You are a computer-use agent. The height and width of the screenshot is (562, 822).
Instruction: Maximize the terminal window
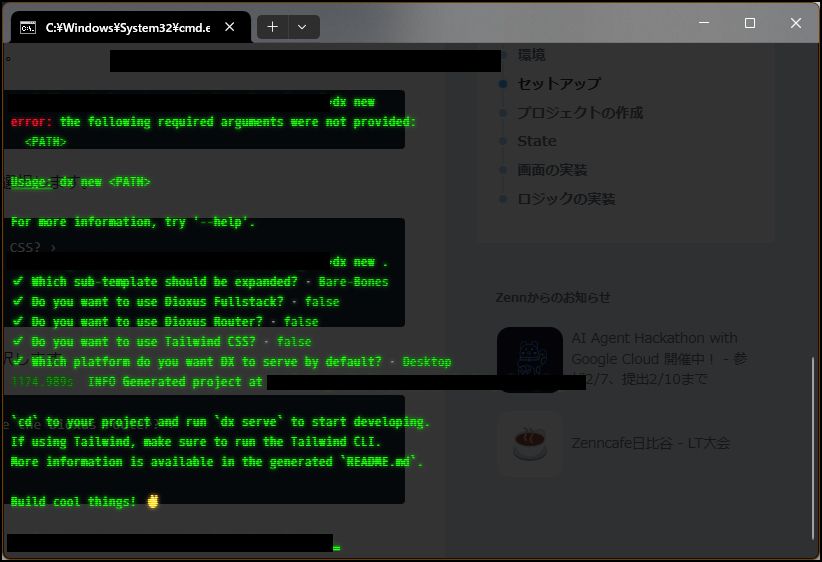click(x=750, y=23)
